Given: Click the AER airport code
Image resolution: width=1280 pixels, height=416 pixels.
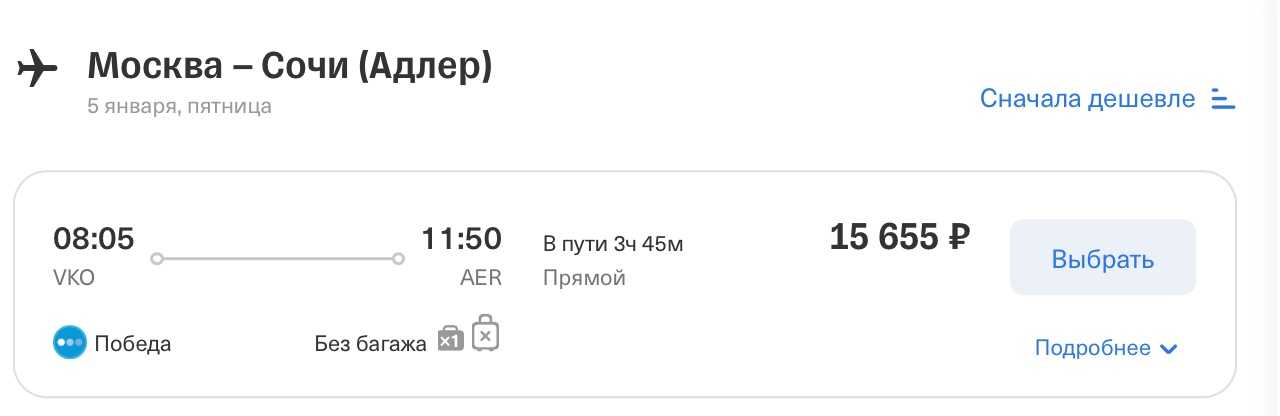Looking at the screenshot, I should pyautogui.click(x=480, y=278).
